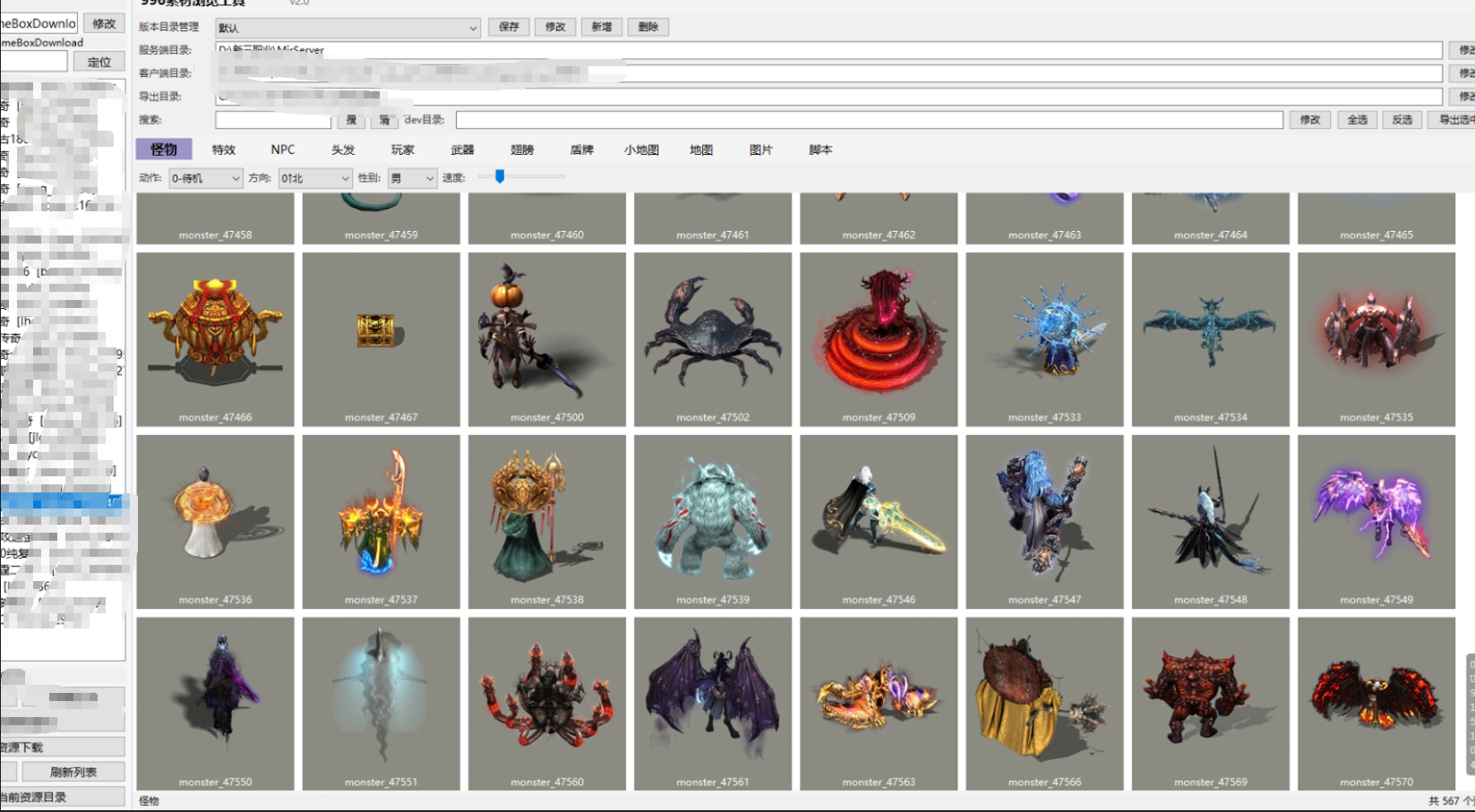This screenshot has width=1475, height=812.
Task: Select the monster_47570 fire bird thumbnail
Action: coord(1376,704)
